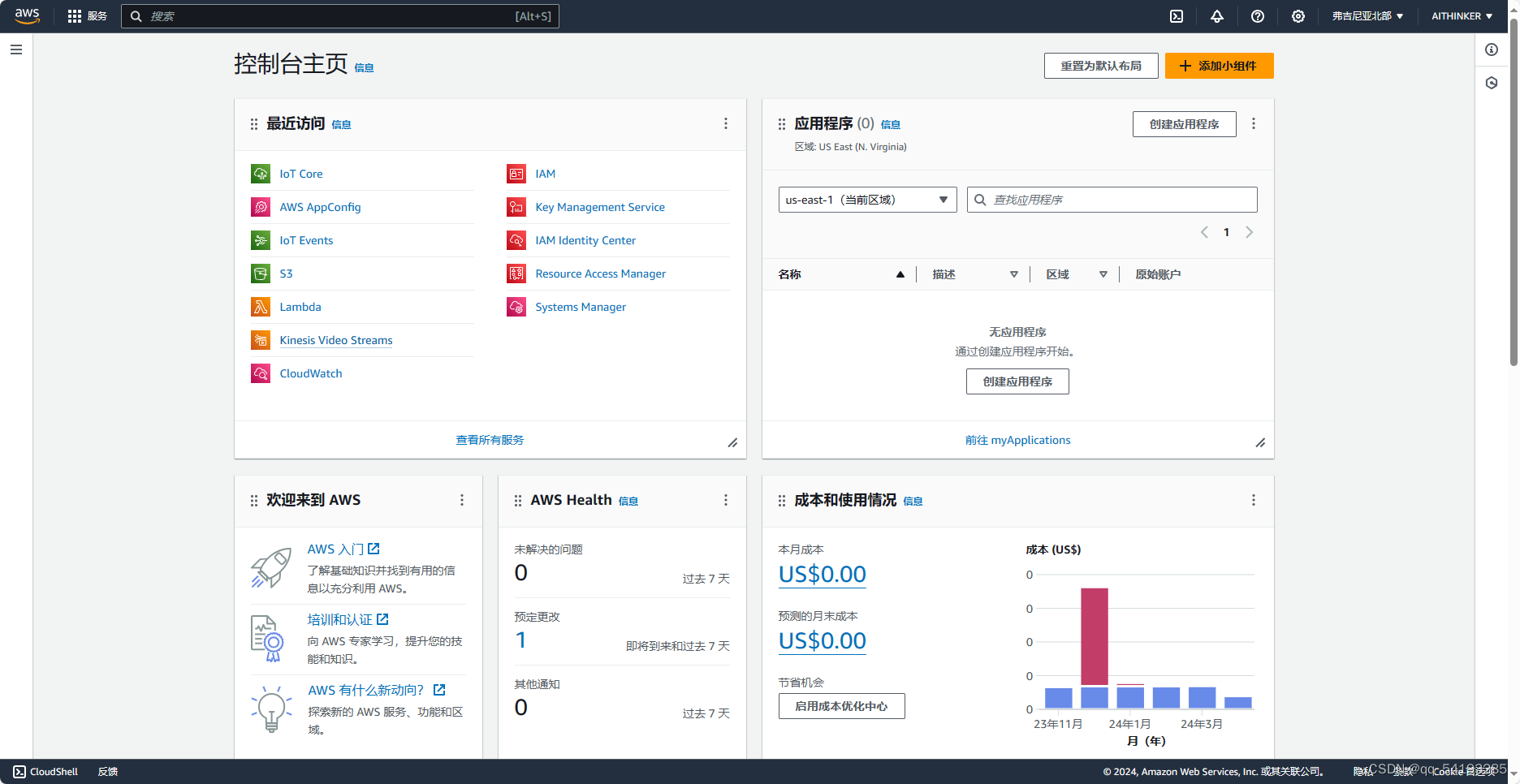Screen dimensions: 1520x784
Task: Click the Kinesis Video Streams icon
Action: pos(261,340)
